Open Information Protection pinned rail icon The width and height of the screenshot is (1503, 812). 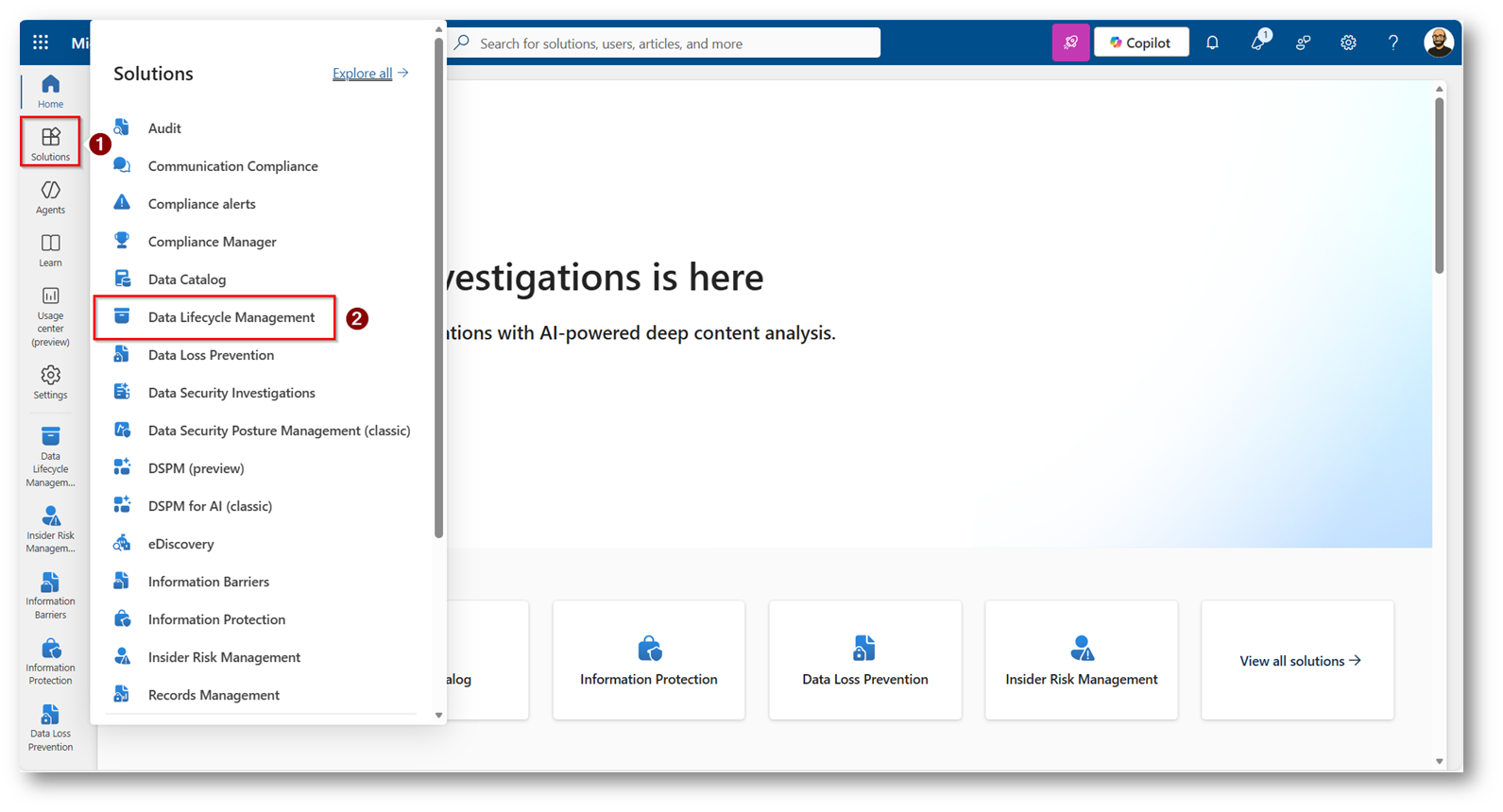coord(50,661)
